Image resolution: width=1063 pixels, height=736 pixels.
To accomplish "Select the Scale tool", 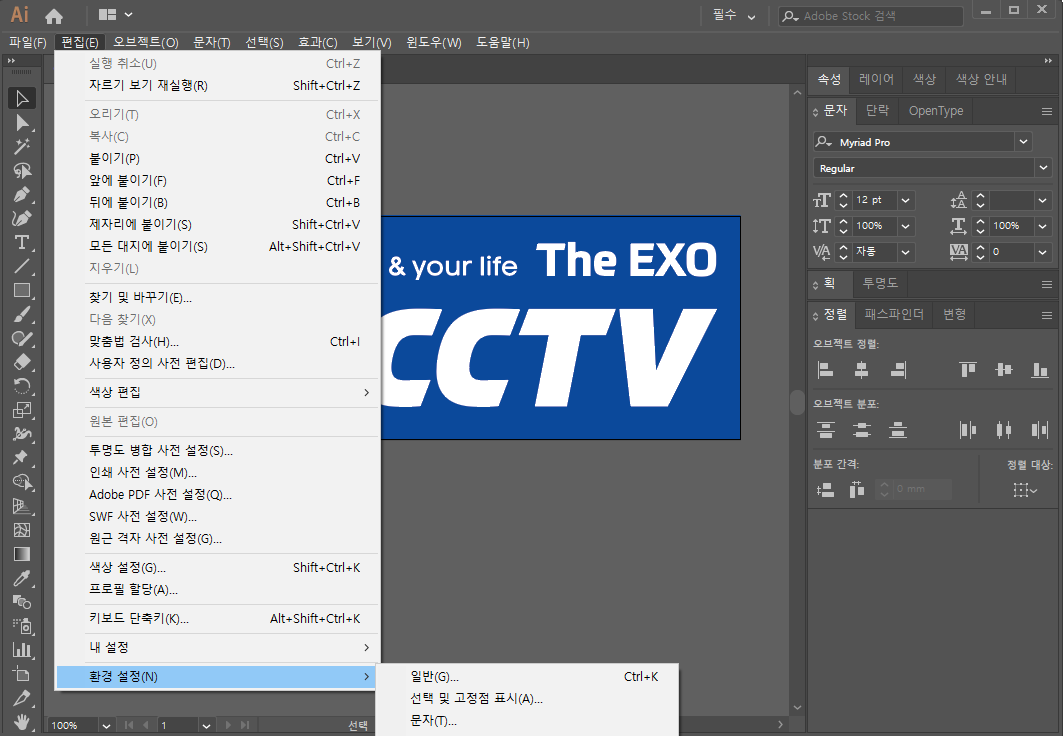I will (22, 411).
